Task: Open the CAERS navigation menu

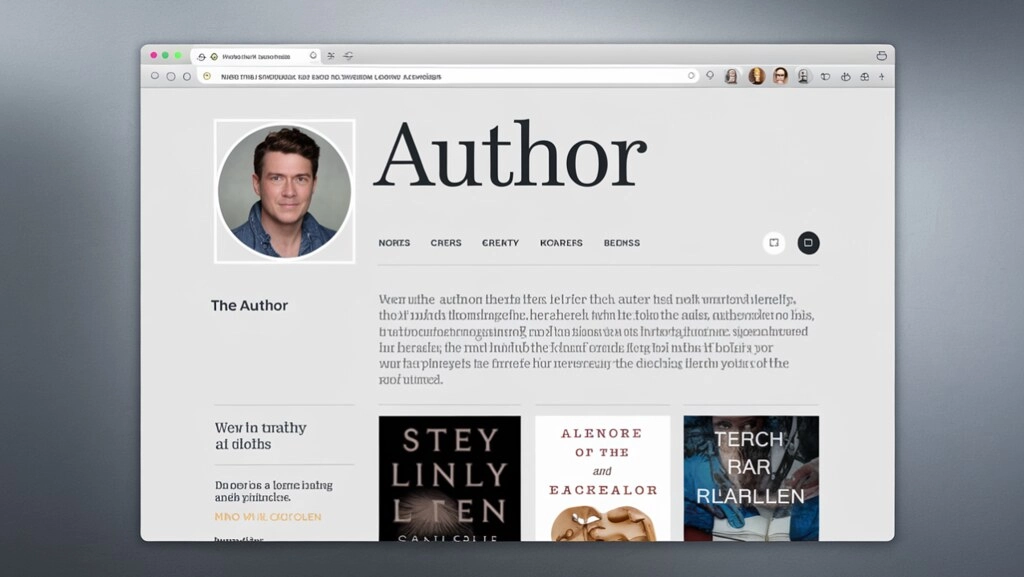Action: [446, 243]
